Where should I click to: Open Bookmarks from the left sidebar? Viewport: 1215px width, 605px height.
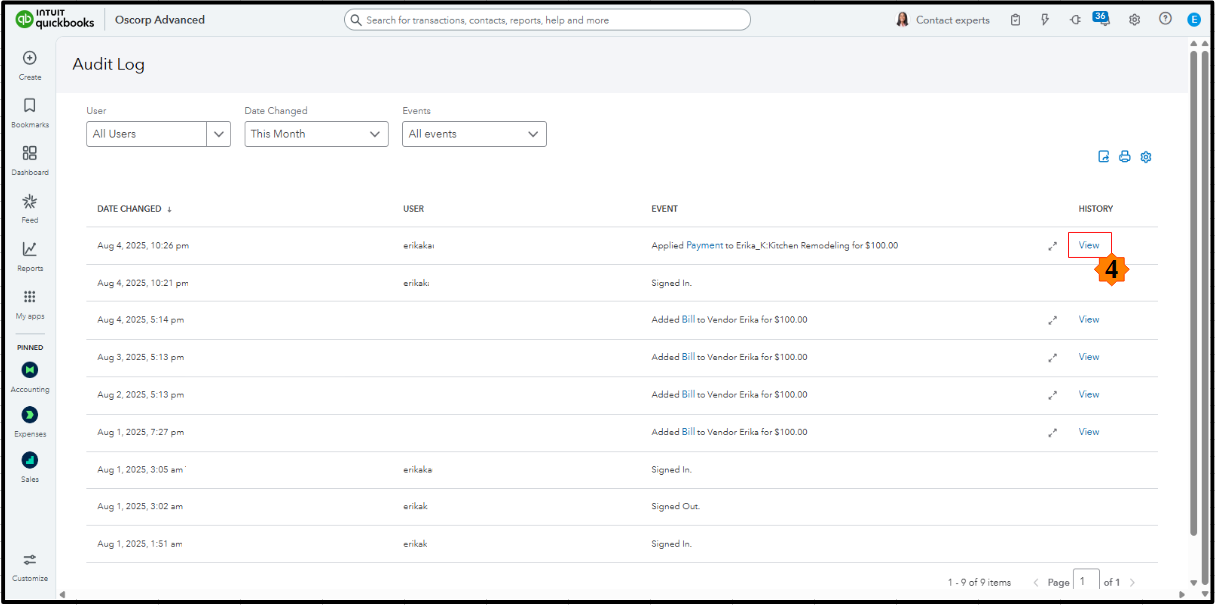point(30,106)
